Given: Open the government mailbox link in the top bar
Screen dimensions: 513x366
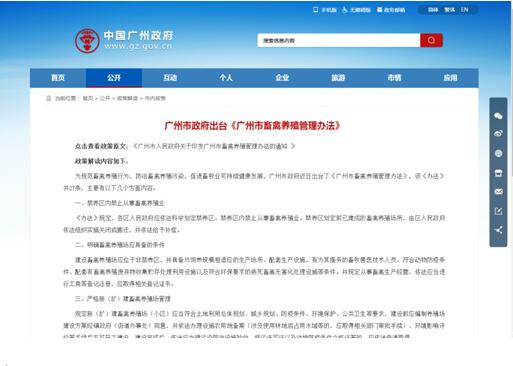Looking at the screenshot, I should (391, 10).
